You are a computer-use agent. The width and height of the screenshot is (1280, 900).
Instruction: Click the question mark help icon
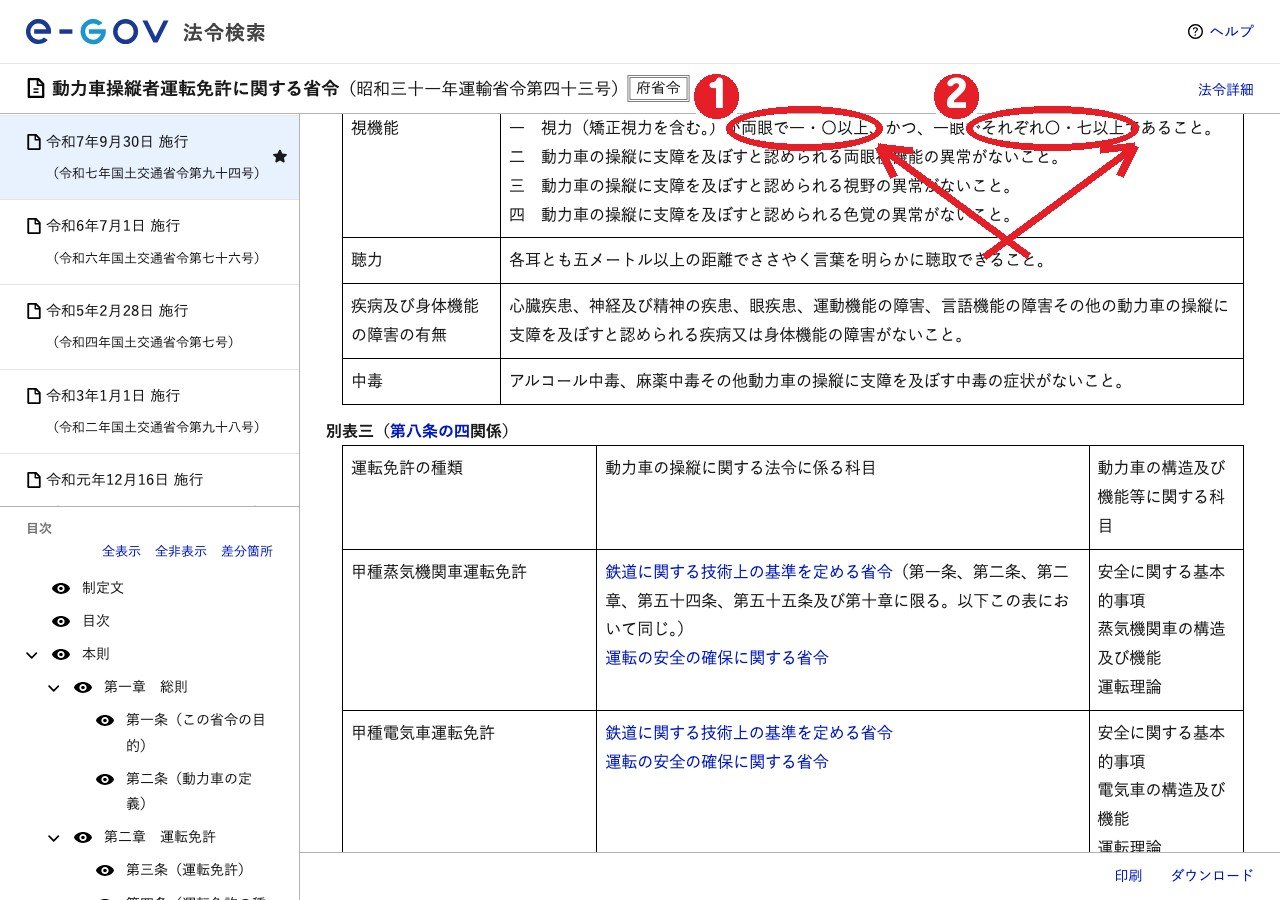click(1194, 32)
